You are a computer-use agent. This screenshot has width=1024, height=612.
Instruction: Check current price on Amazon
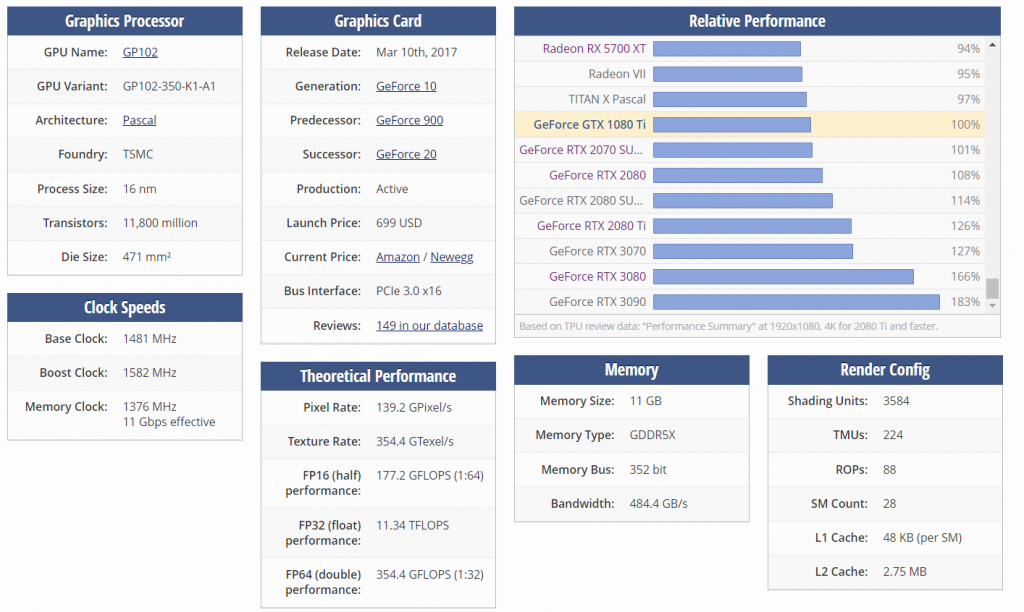click(397, 257)
